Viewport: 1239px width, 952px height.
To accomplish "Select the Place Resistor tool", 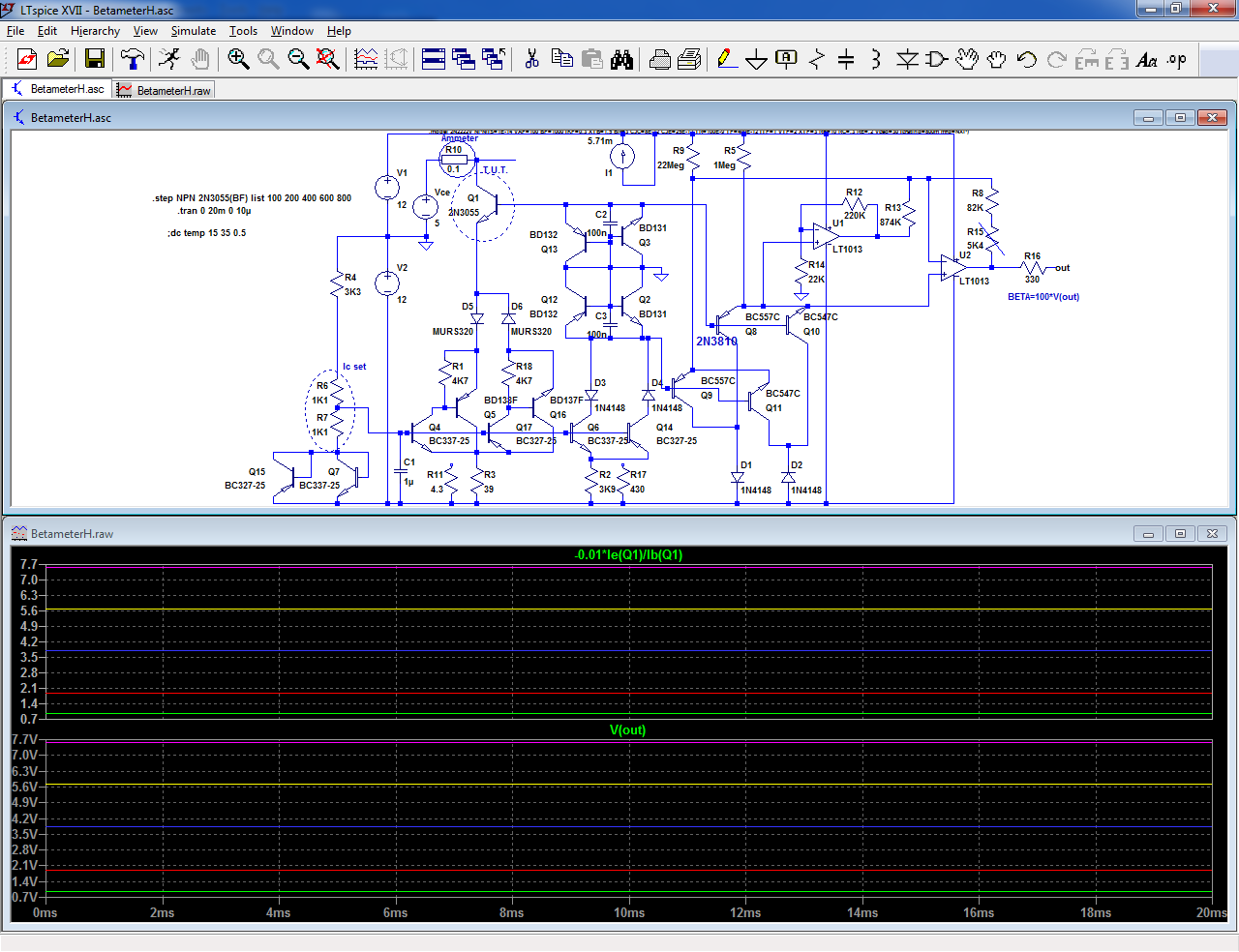I will coord(817,60).
